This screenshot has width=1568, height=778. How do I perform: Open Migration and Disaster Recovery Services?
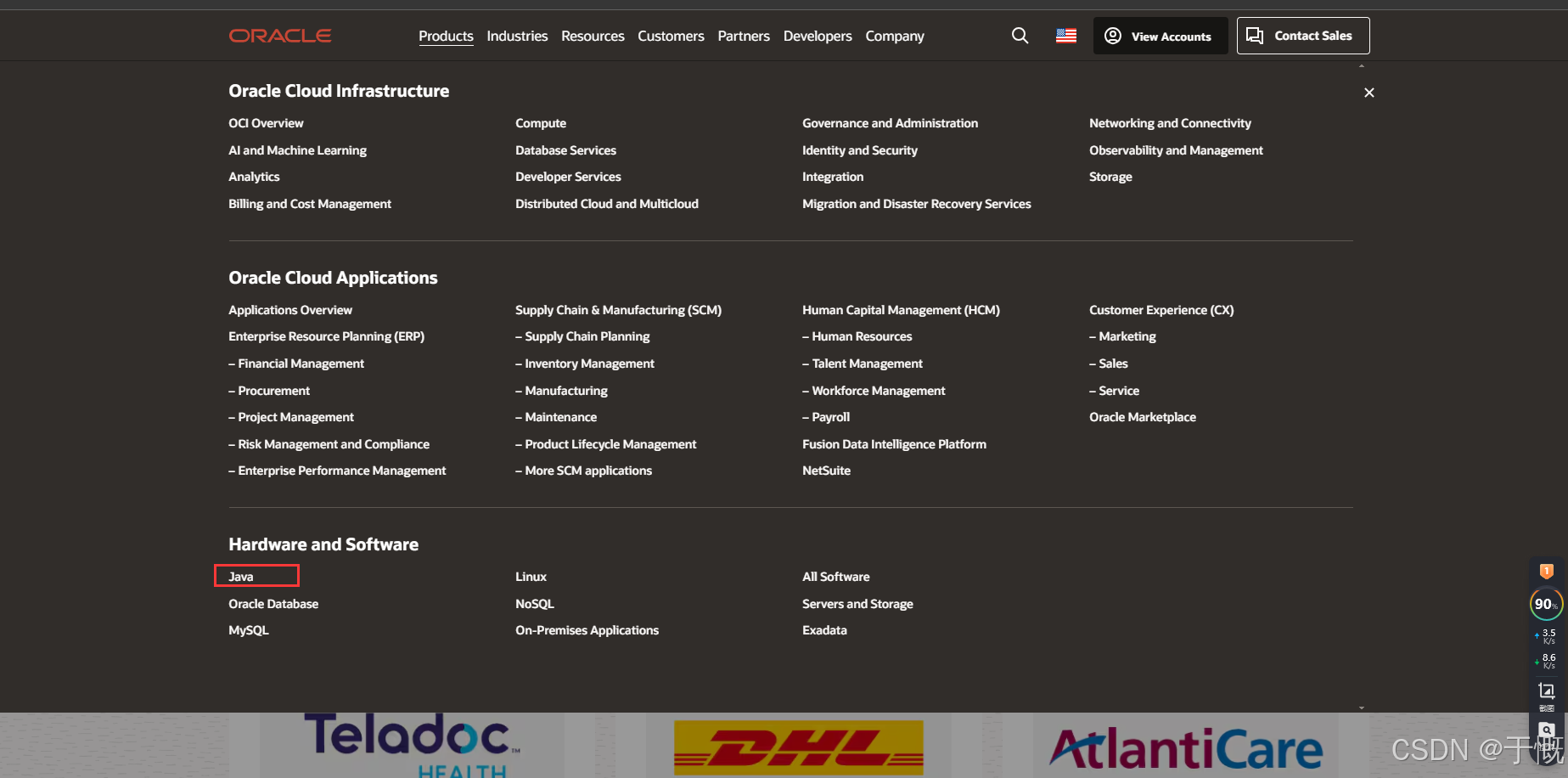(x=917, y=204)
